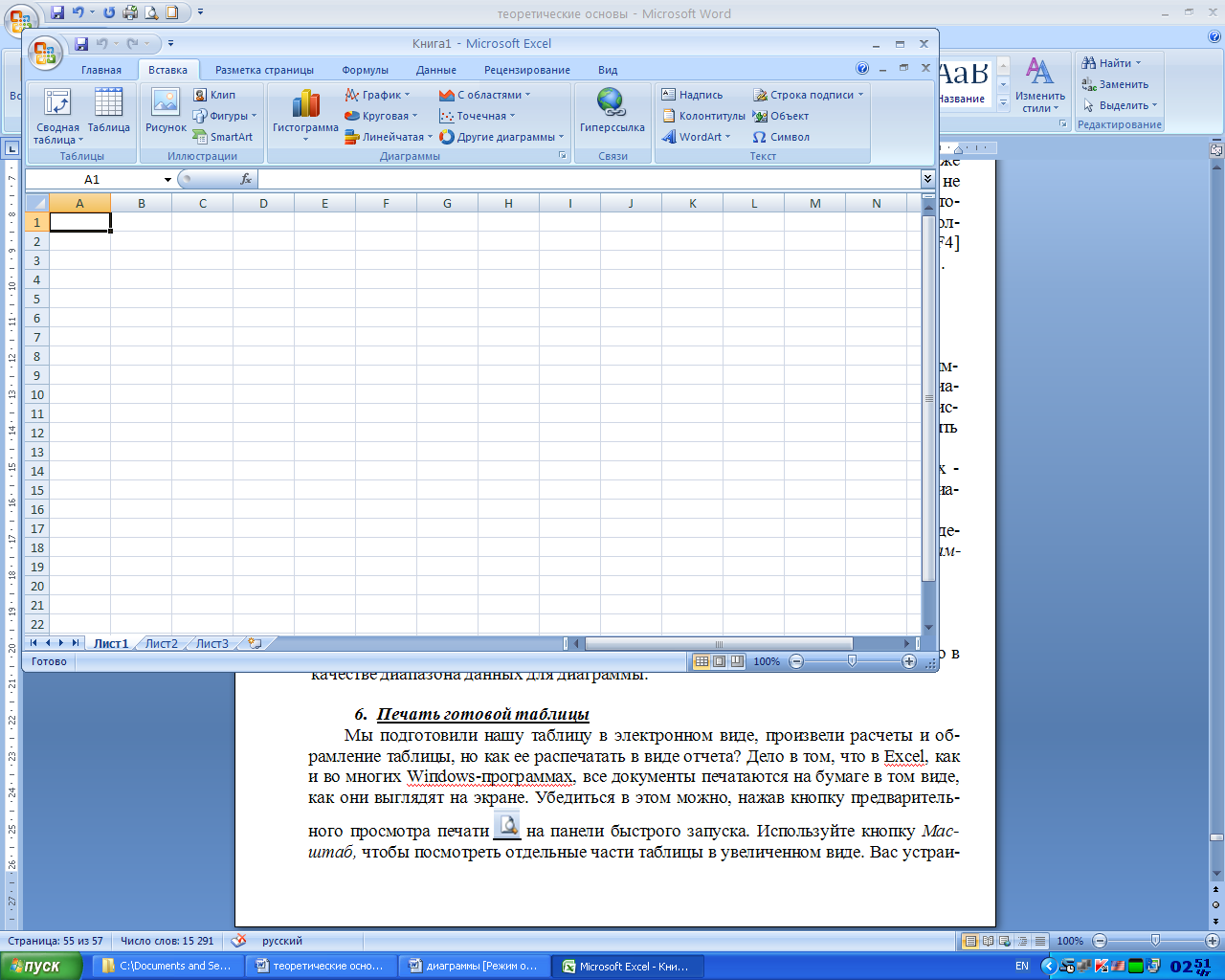Click Изменить стили in Word
The width and height of the screenshot is (1225, 980).
tap(1039, 84)
